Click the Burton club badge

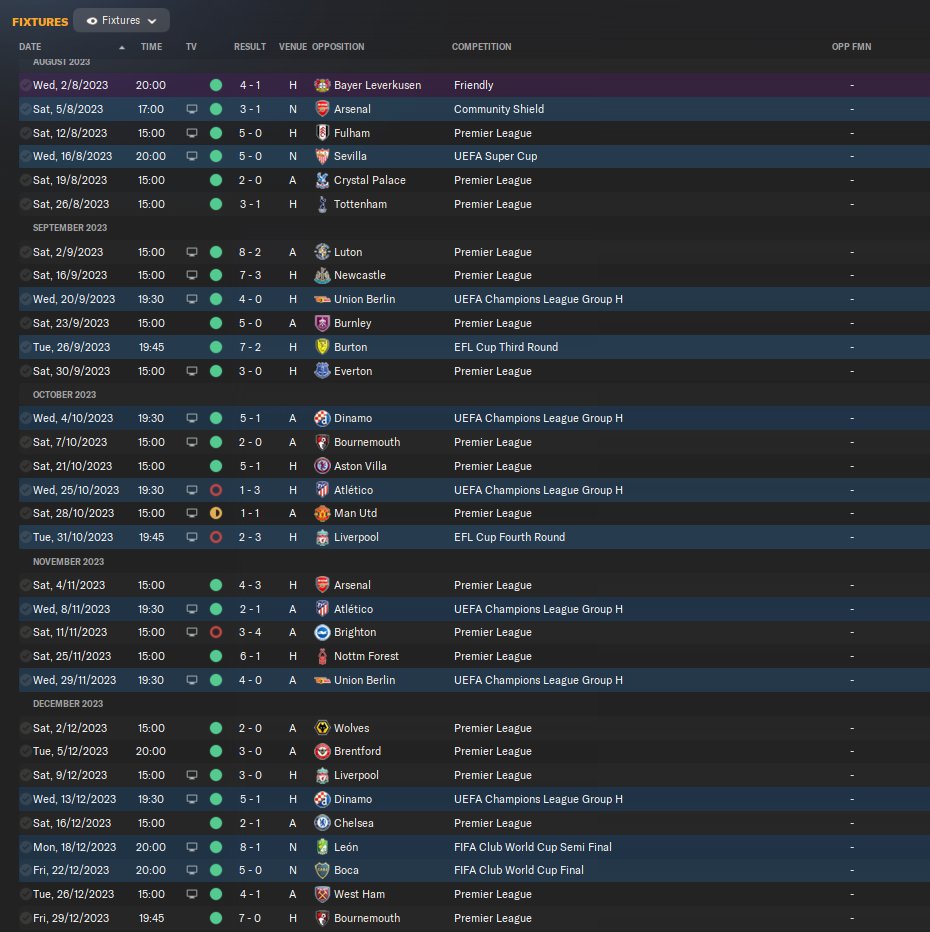point(322,347)
